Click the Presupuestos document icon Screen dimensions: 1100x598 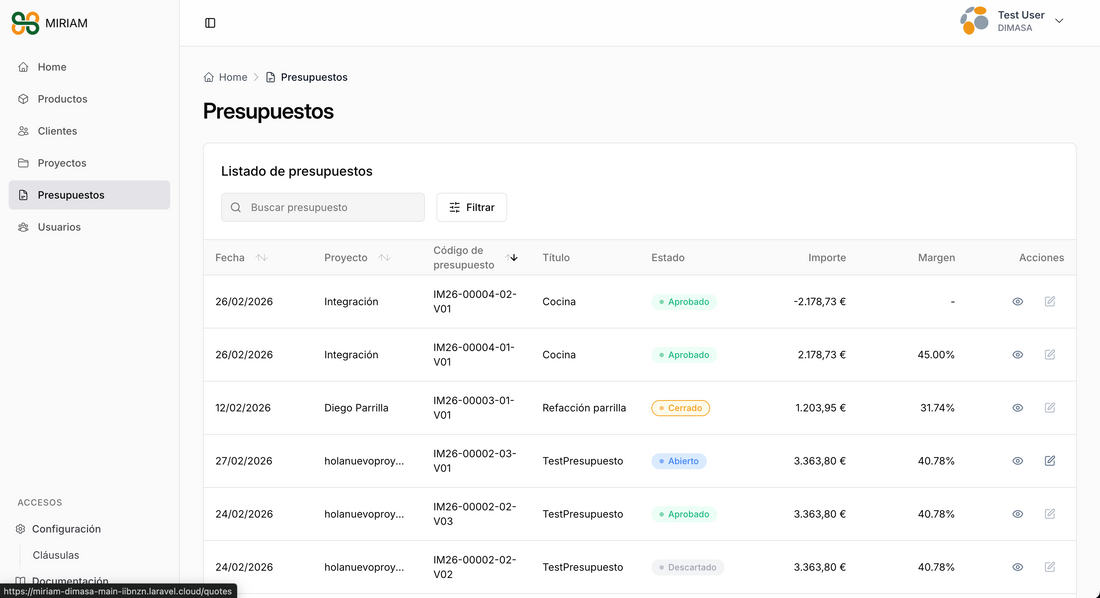pyautogui.click(x=22, y=194)
